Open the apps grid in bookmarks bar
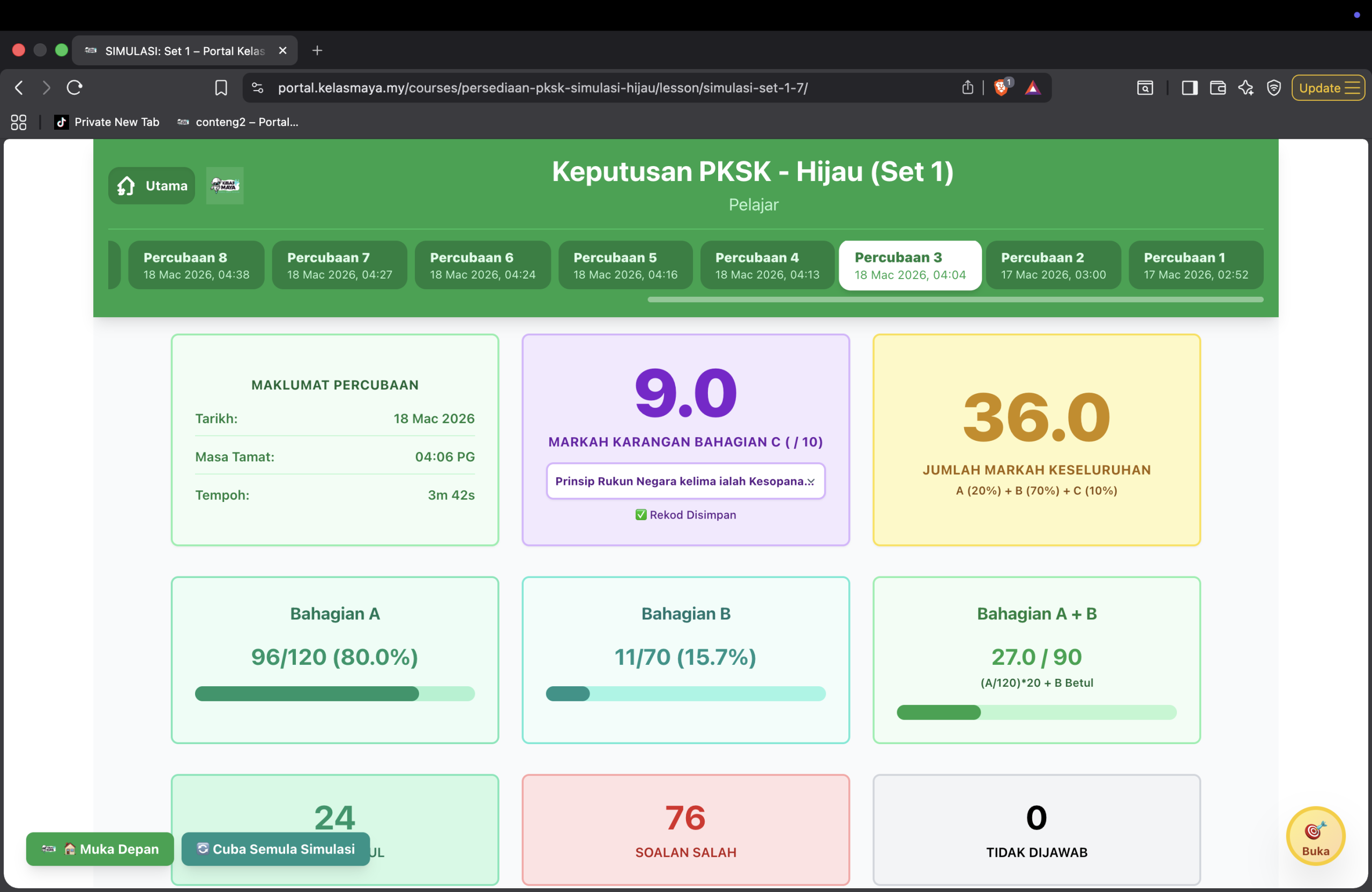Screen dimensions: 1372x892 coord(18,122)
